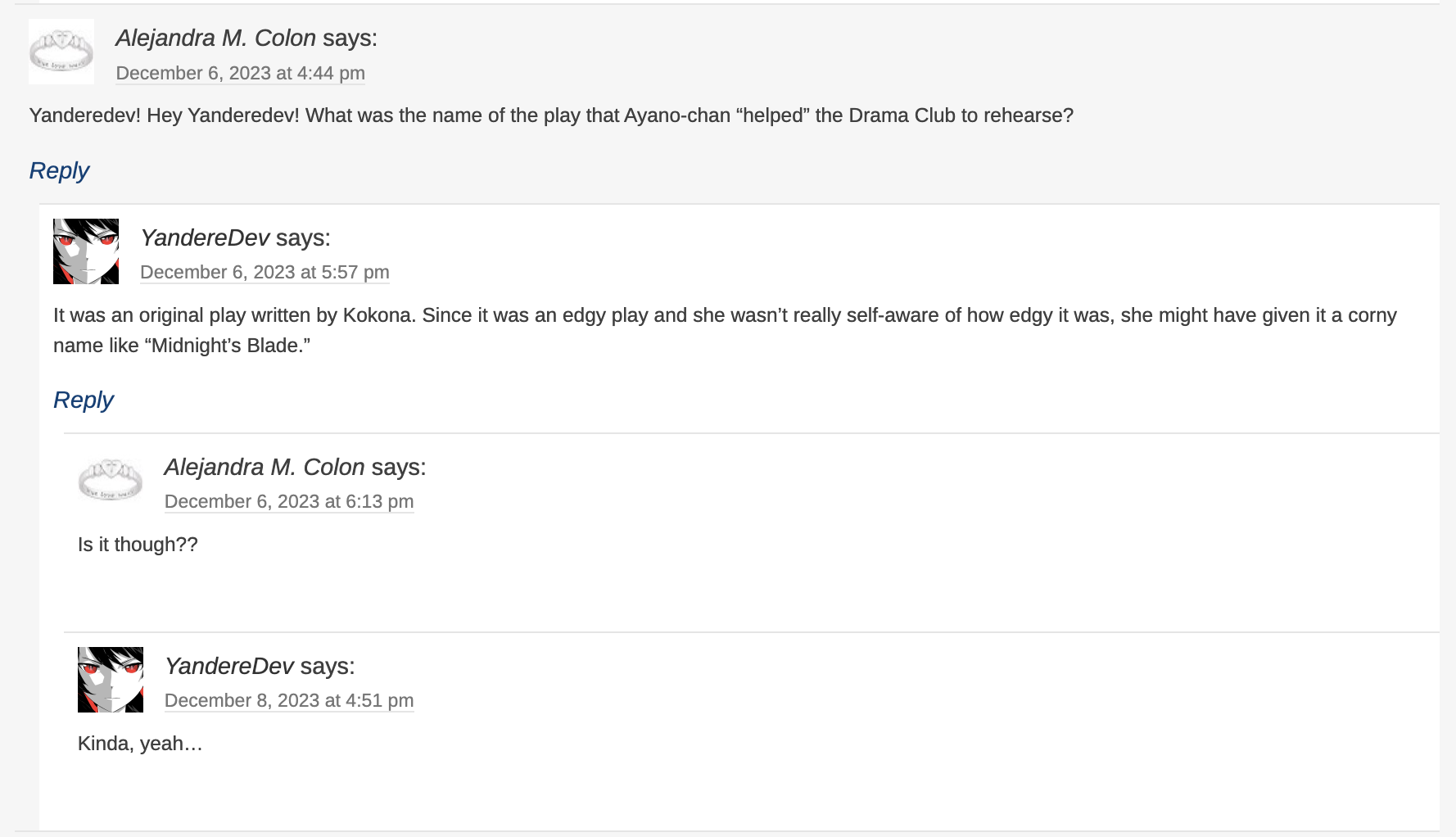Click YandereDev's avatar on the December 8 reply
1456x837 pixels.
click(x=111, y=680)
